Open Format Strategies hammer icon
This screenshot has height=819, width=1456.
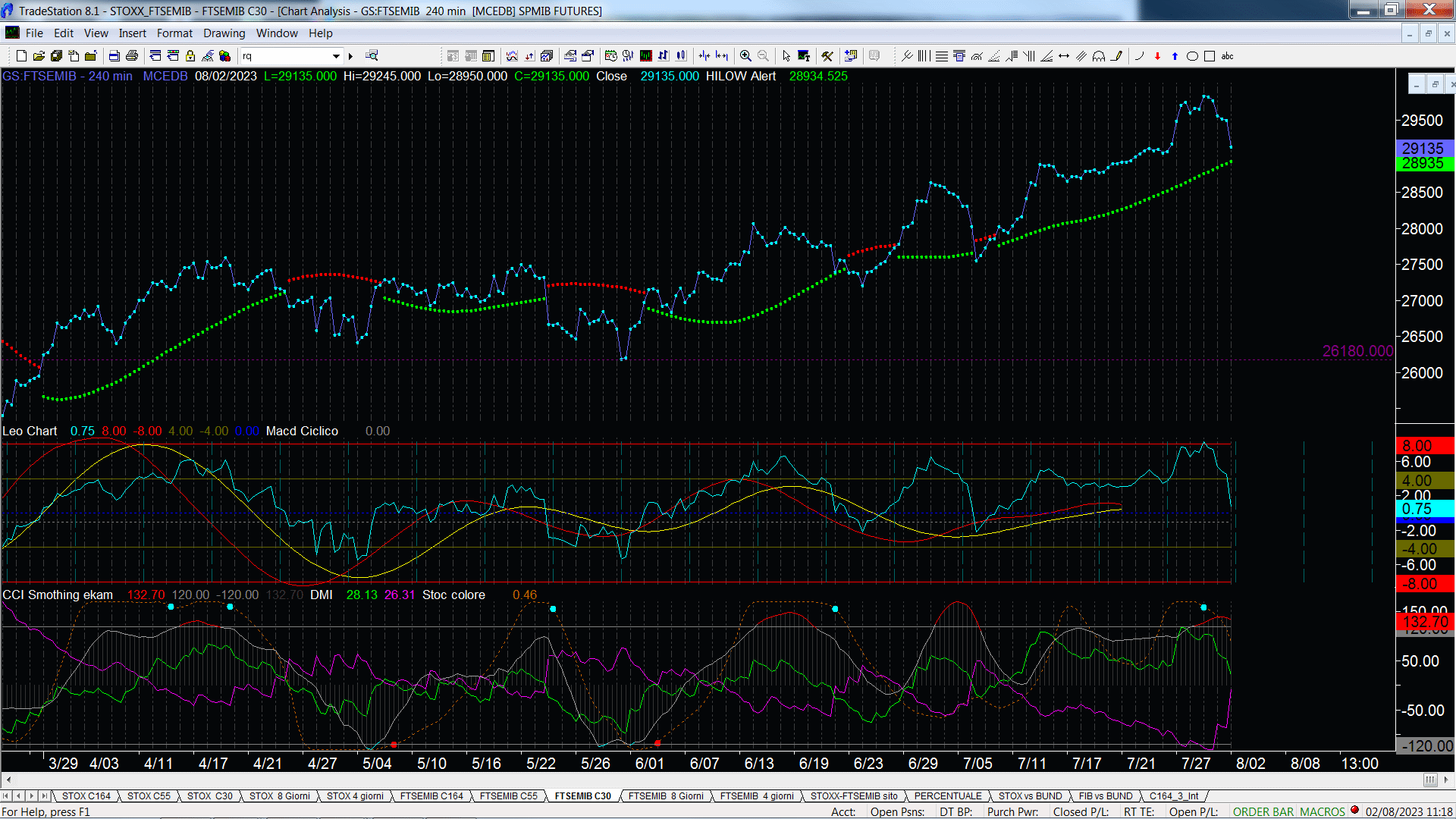pos(827,56)
